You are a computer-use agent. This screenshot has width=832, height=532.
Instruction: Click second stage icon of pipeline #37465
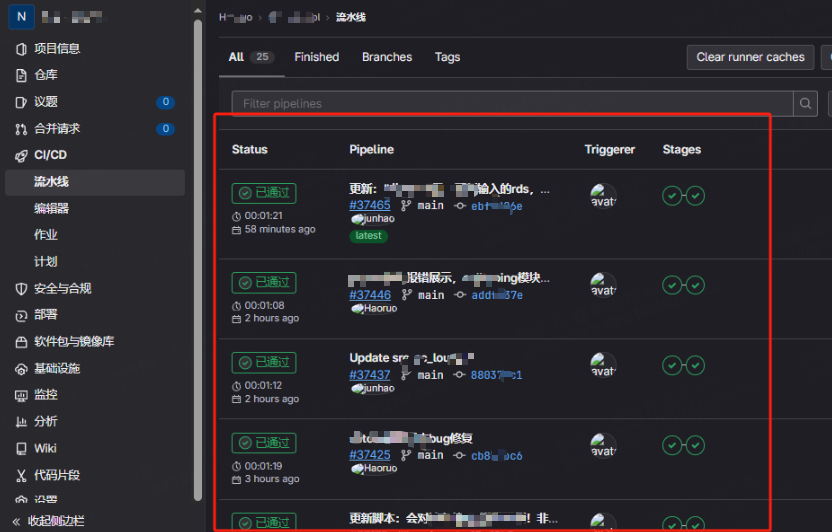[x=695, y=196]
